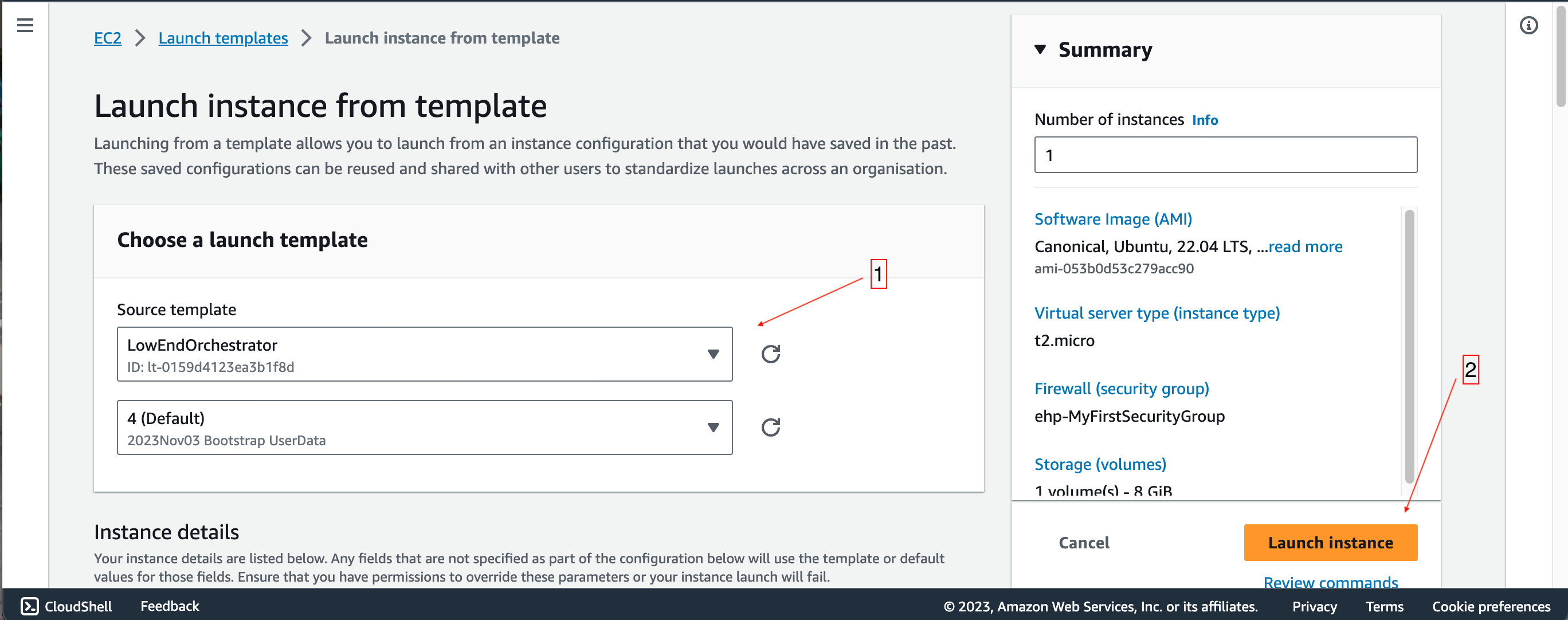Refresh the source template list
1568x620 pixels.
[771, 354]
